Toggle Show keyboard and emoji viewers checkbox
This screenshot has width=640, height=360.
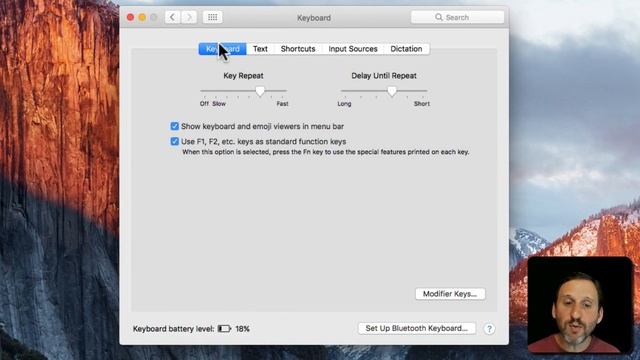tap(175, 126)
